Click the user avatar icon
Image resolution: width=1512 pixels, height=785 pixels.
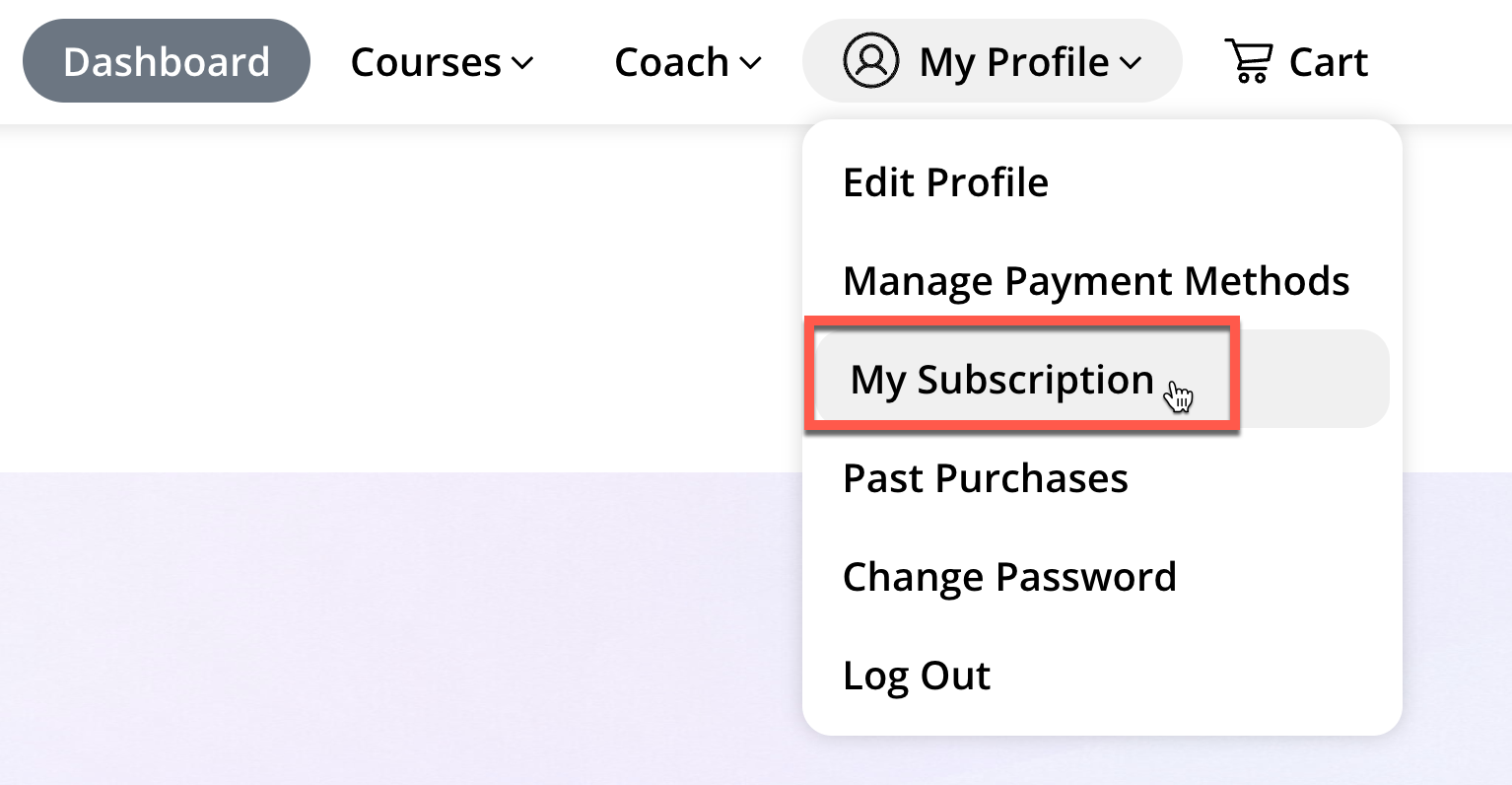[x=870, y=61]
